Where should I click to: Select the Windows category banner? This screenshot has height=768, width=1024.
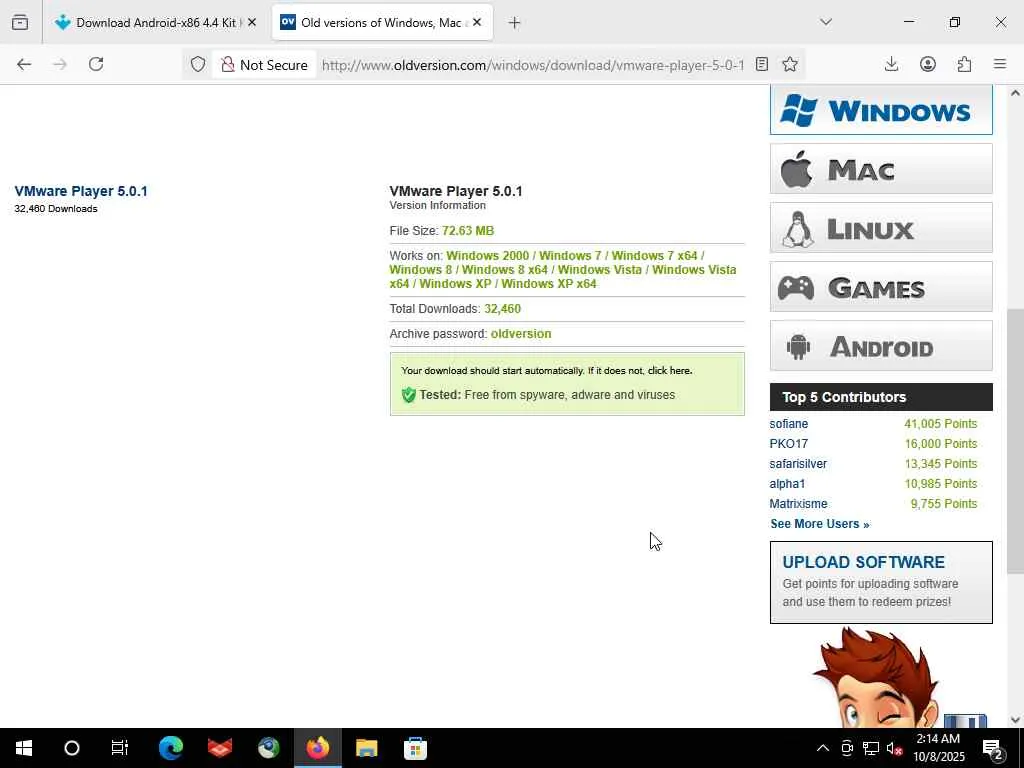point(881,110)
